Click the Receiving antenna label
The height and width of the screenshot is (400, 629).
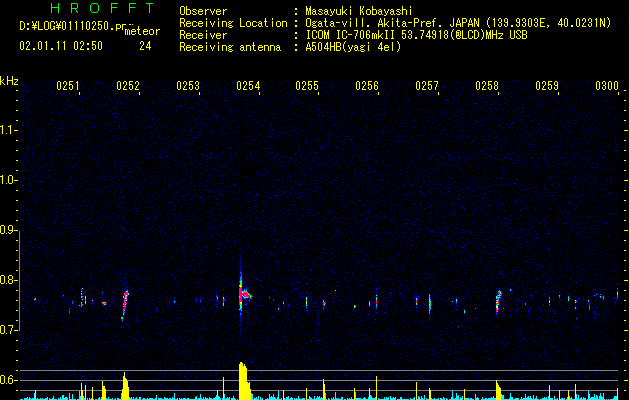click(x=230, y=47)
